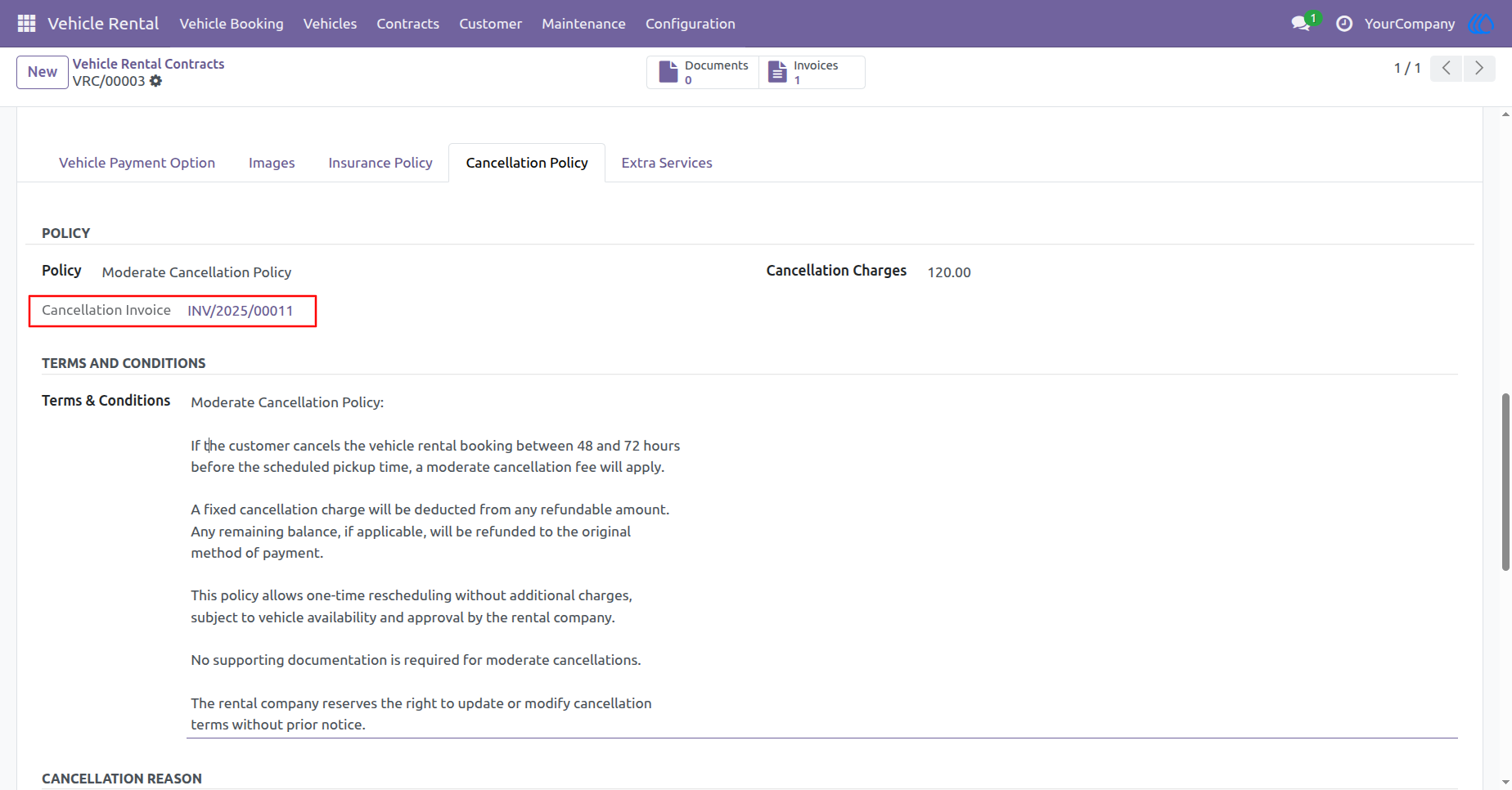This screenshot has width=1512, height=790.
Task: Open the Contracts menu
Action: [x=407, y=24]
